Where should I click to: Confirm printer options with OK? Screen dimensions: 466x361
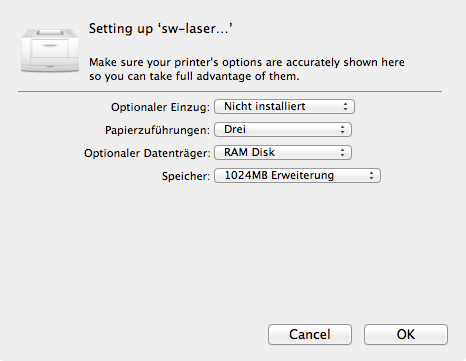pos(406,334)
